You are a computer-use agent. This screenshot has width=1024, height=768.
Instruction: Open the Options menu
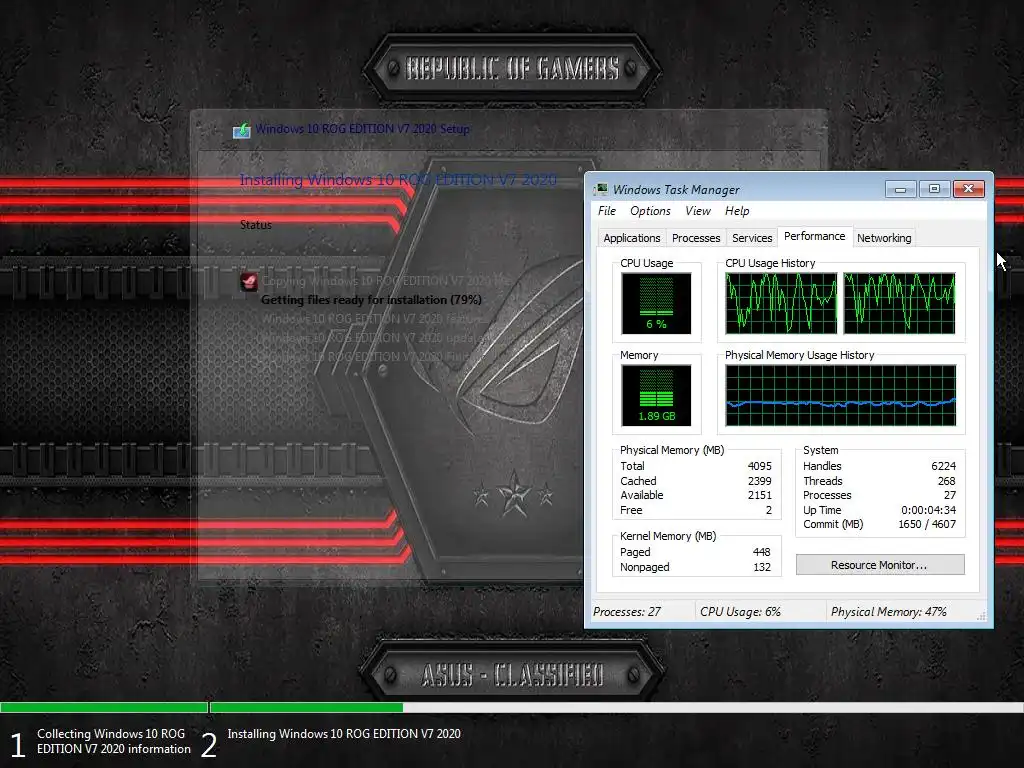tap(650, 211)
